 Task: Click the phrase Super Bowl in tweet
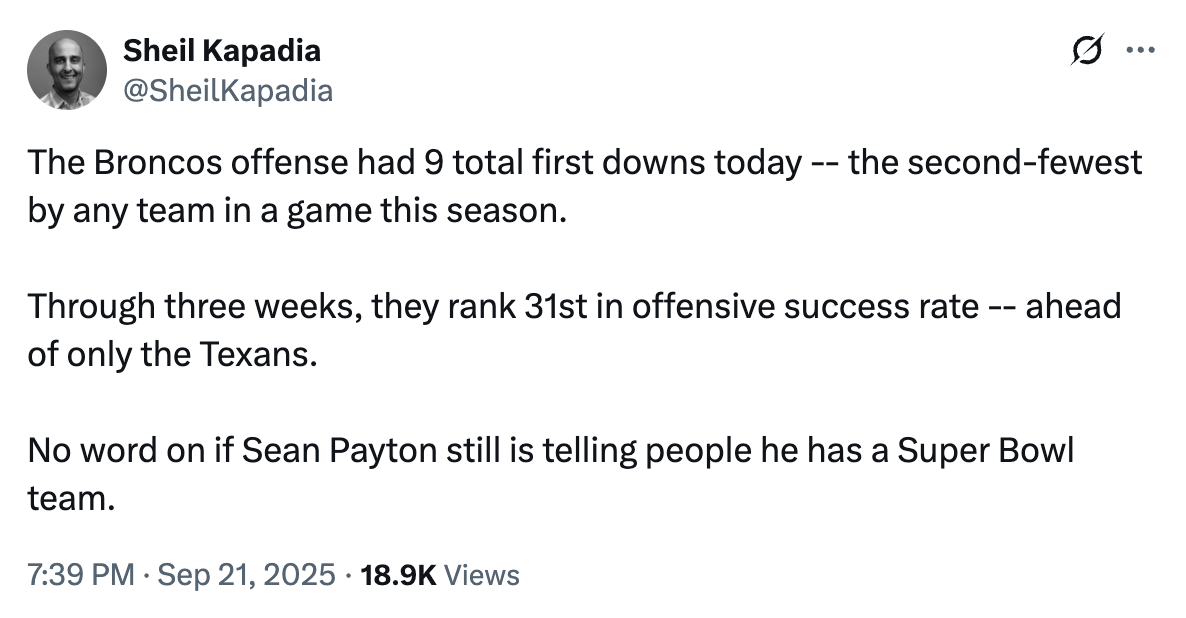[986, 451]
